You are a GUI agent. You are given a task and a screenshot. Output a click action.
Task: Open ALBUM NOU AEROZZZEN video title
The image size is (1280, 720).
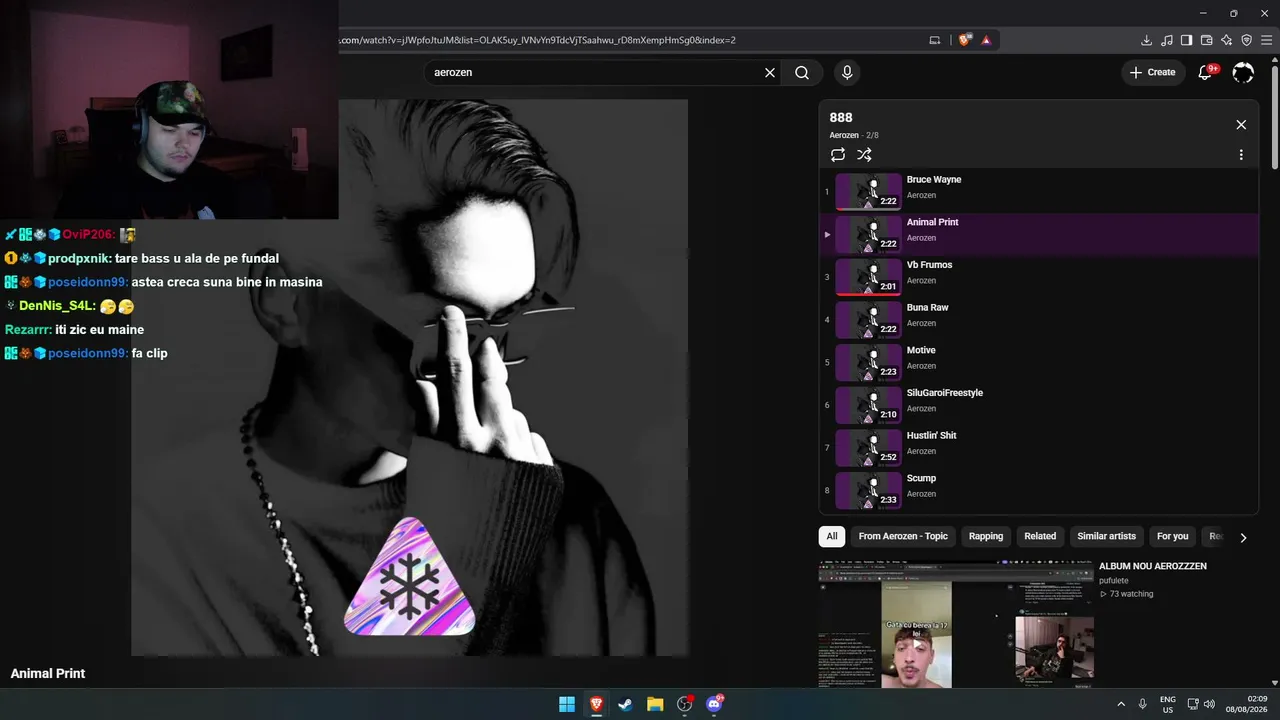(x=1153, y=566)
